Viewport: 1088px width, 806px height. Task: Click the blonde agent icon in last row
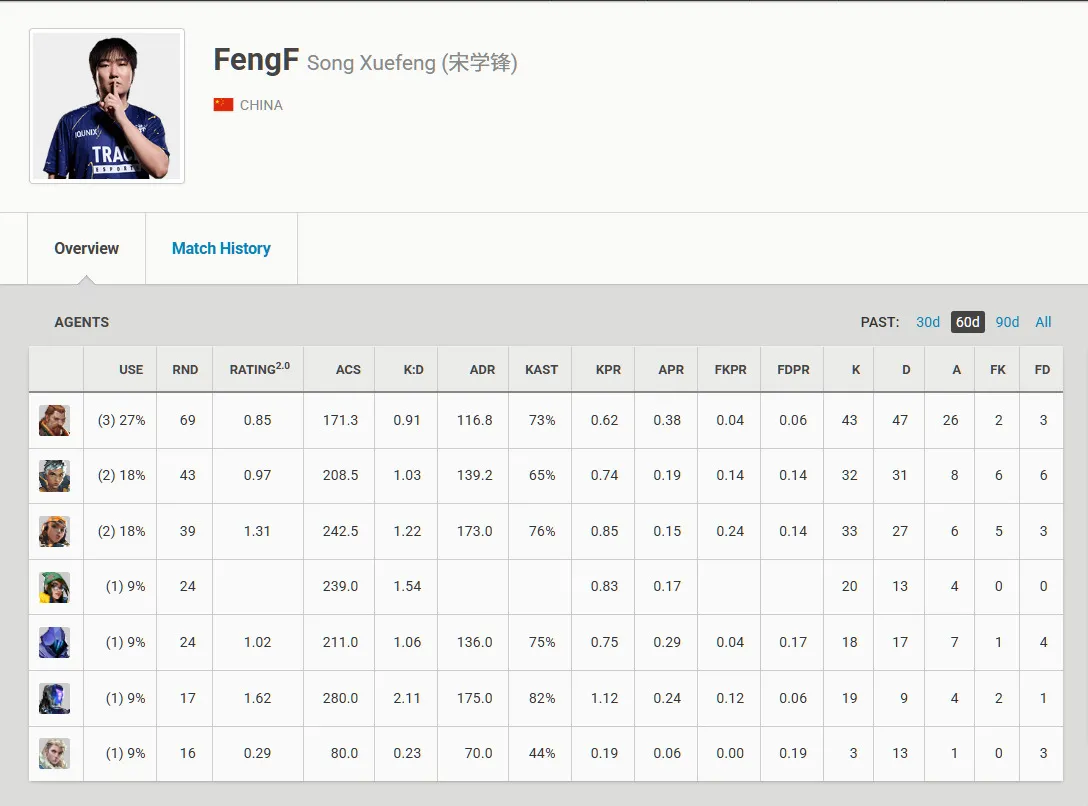[x=54, y=753]
